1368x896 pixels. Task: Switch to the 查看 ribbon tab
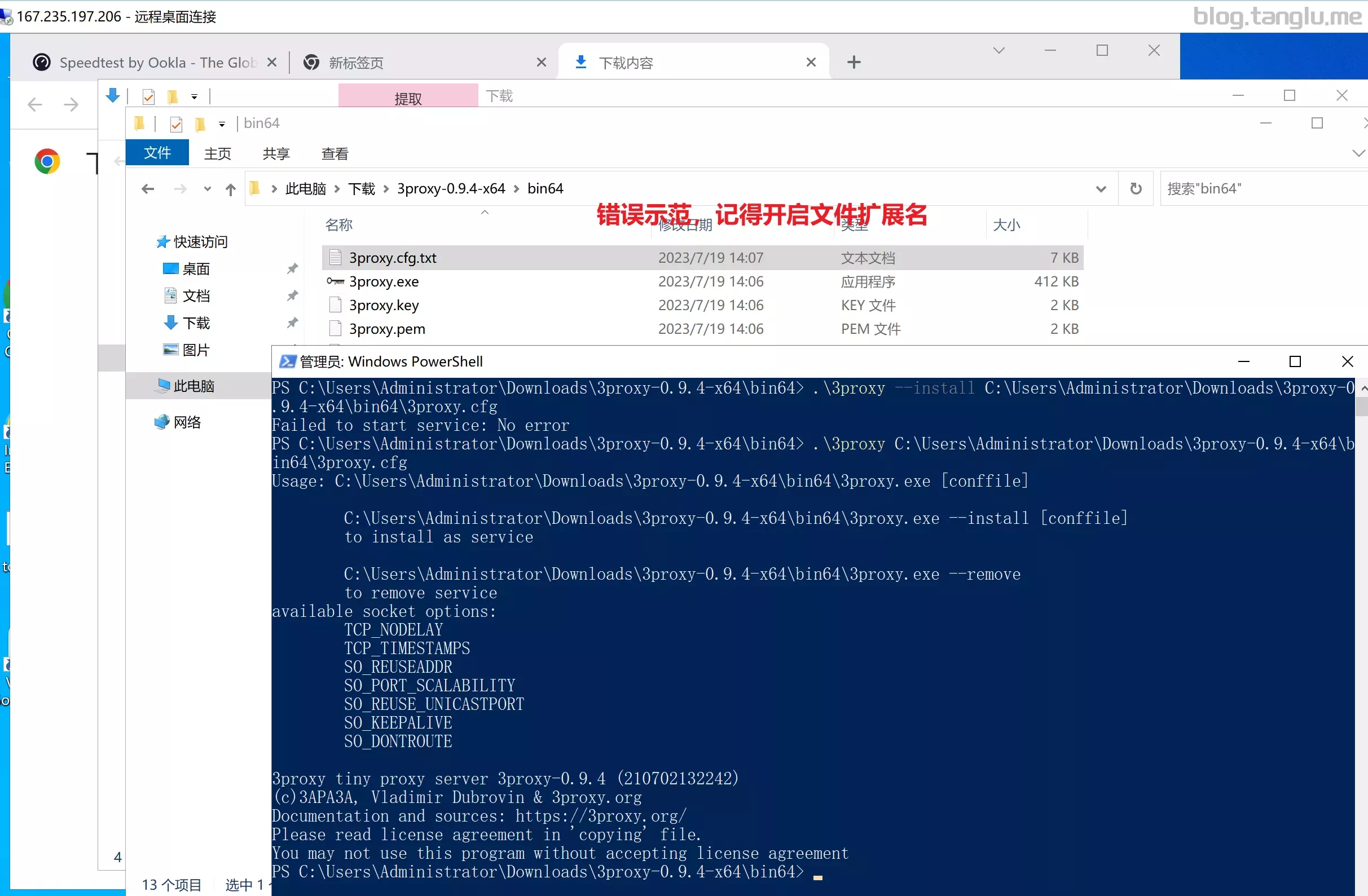(335, 153)
